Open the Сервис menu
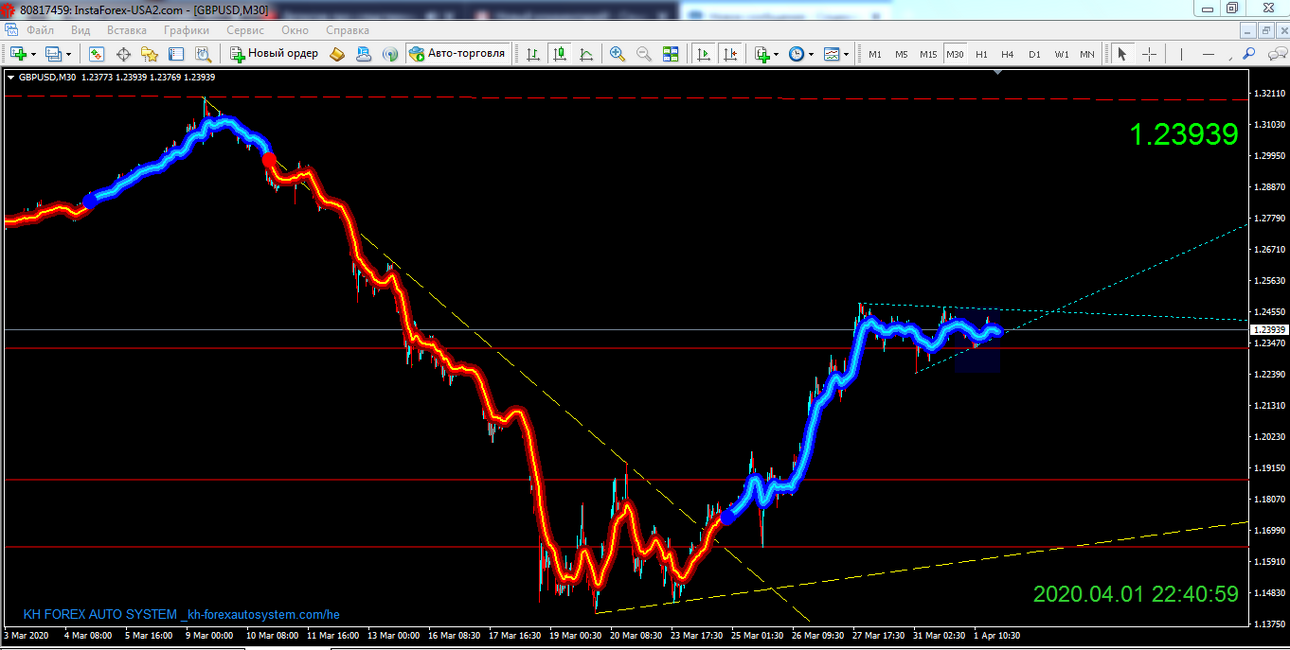Viewport: 1290px width, 650px height. 246,30
